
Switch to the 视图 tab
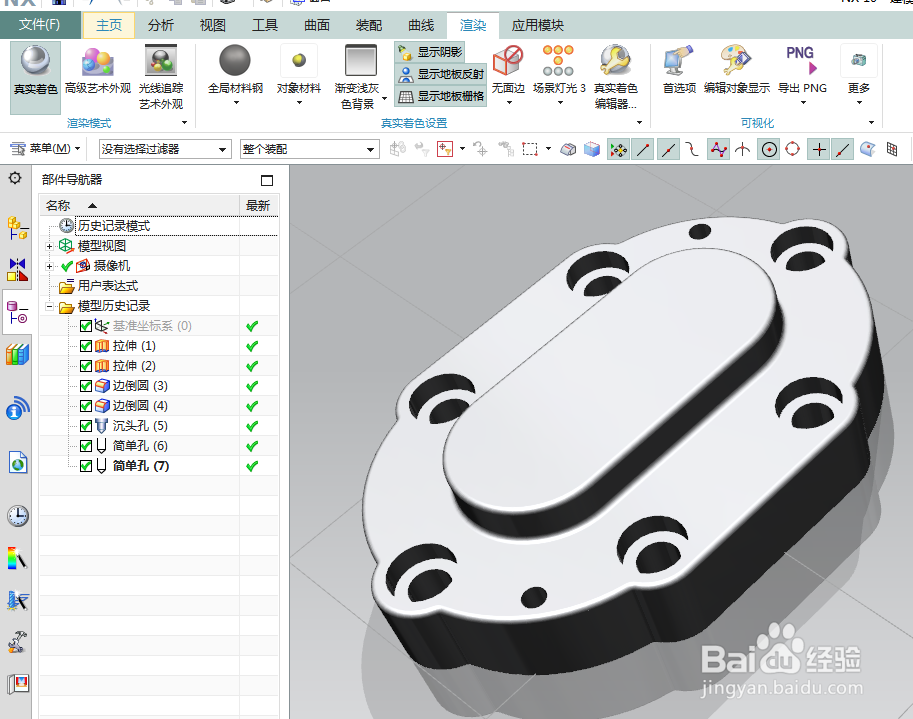click(x=213, y=25)
